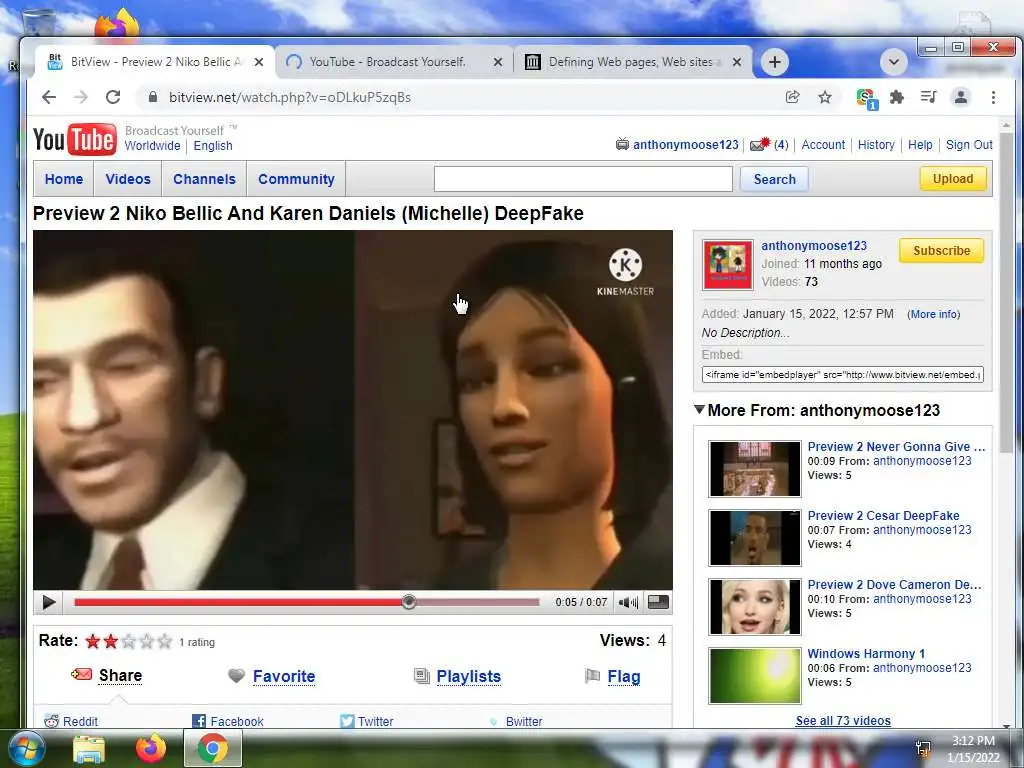Click the yellow Upload button

[953, 179]
